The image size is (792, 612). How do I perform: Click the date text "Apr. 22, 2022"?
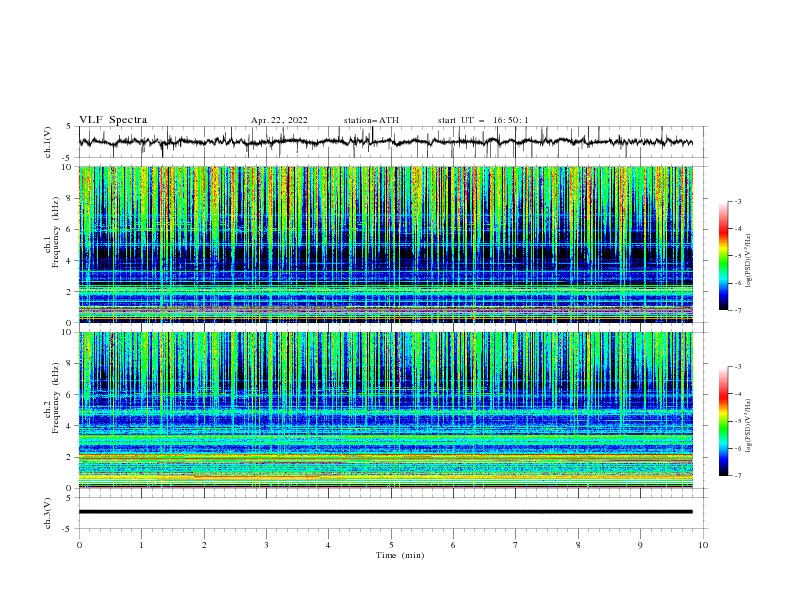pos(279,120)
